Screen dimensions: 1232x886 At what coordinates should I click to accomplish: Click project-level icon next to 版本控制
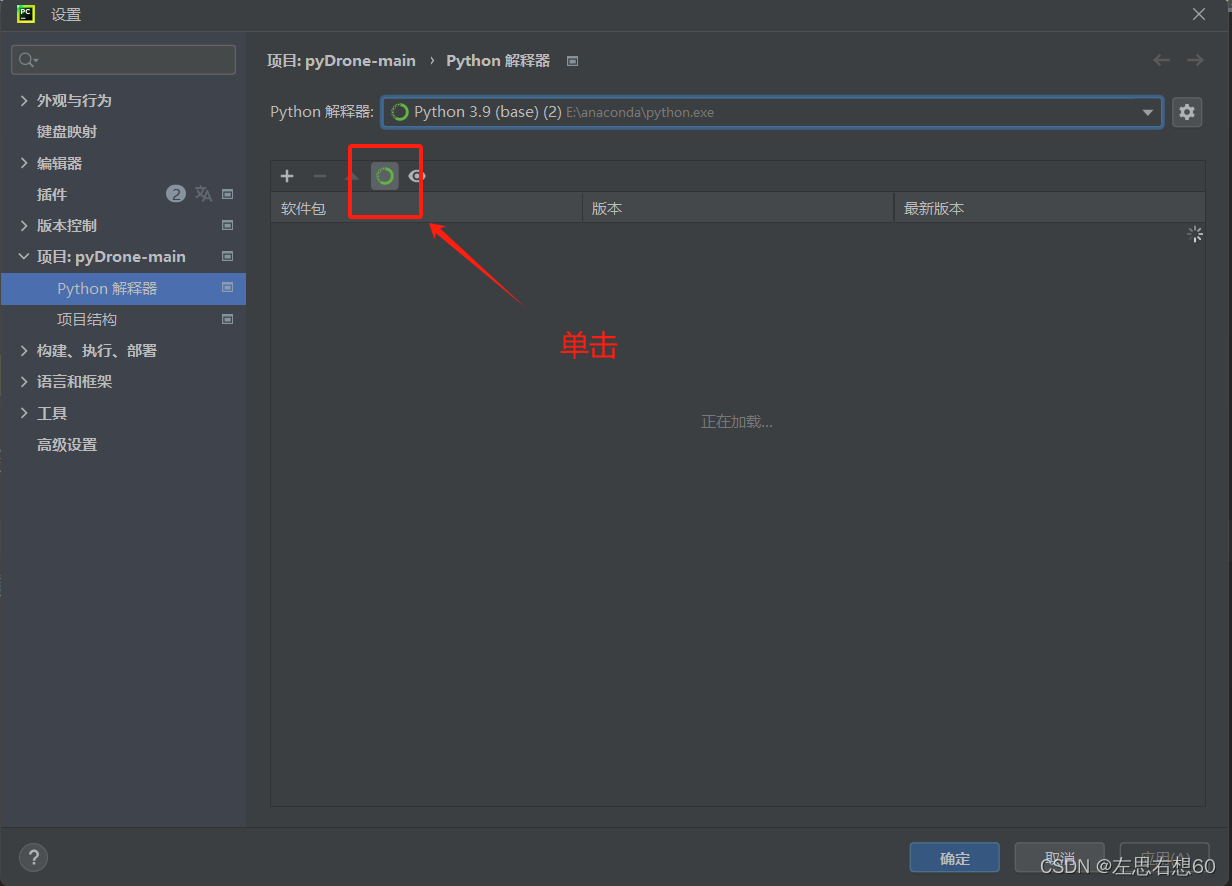point(228,226)
